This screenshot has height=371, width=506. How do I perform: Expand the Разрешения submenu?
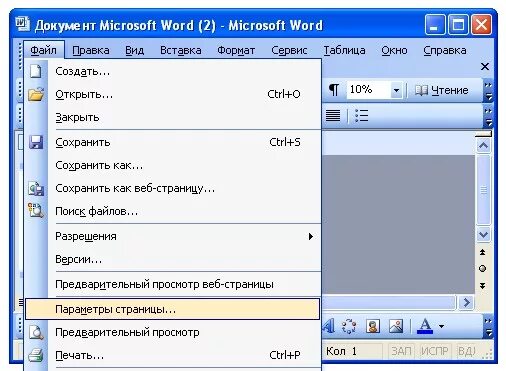173,236
